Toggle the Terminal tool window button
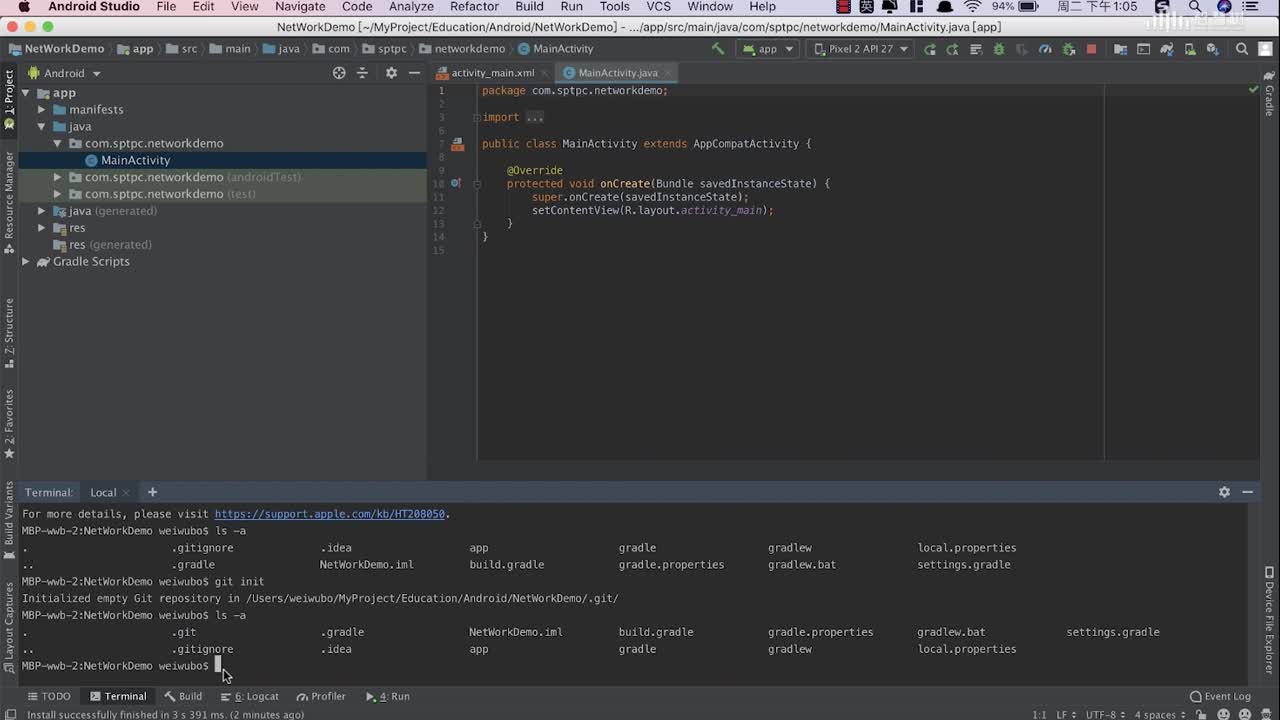 click(x=118, y=696)
